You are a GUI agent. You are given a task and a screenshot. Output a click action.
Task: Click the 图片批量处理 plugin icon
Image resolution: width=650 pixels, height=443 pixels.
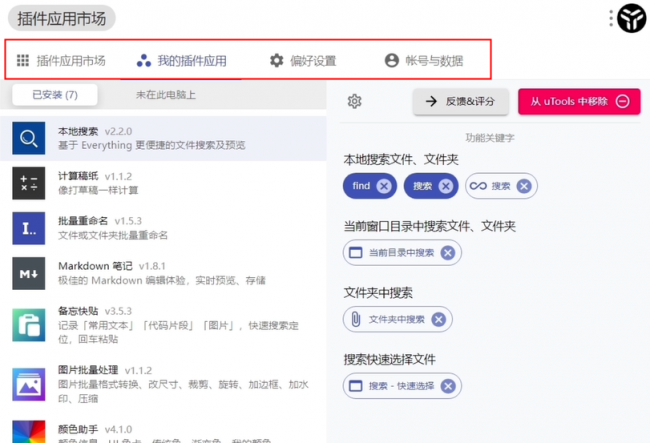click(29, 385)
